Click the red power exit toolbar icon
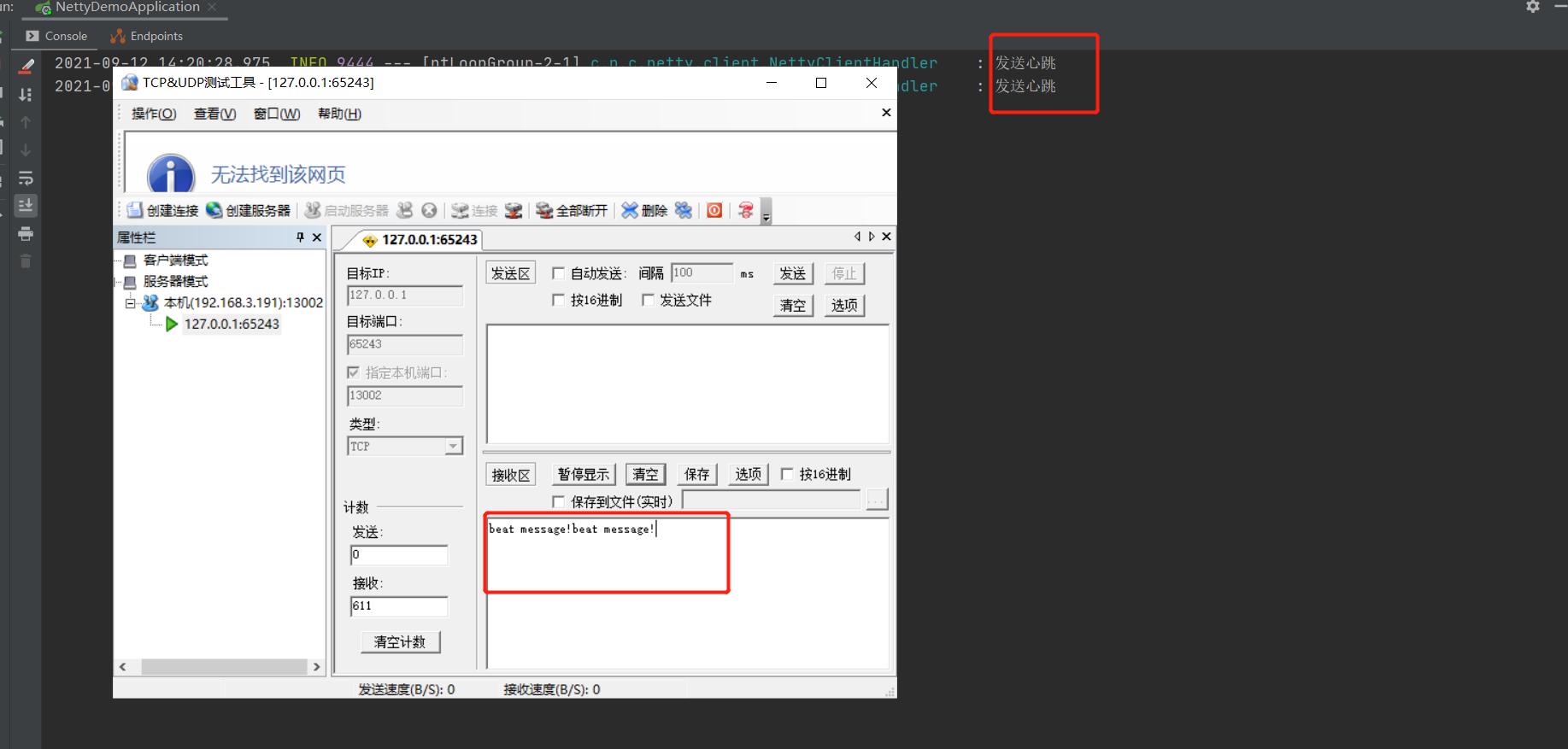The image size is (1568, 749). [714, 210]
